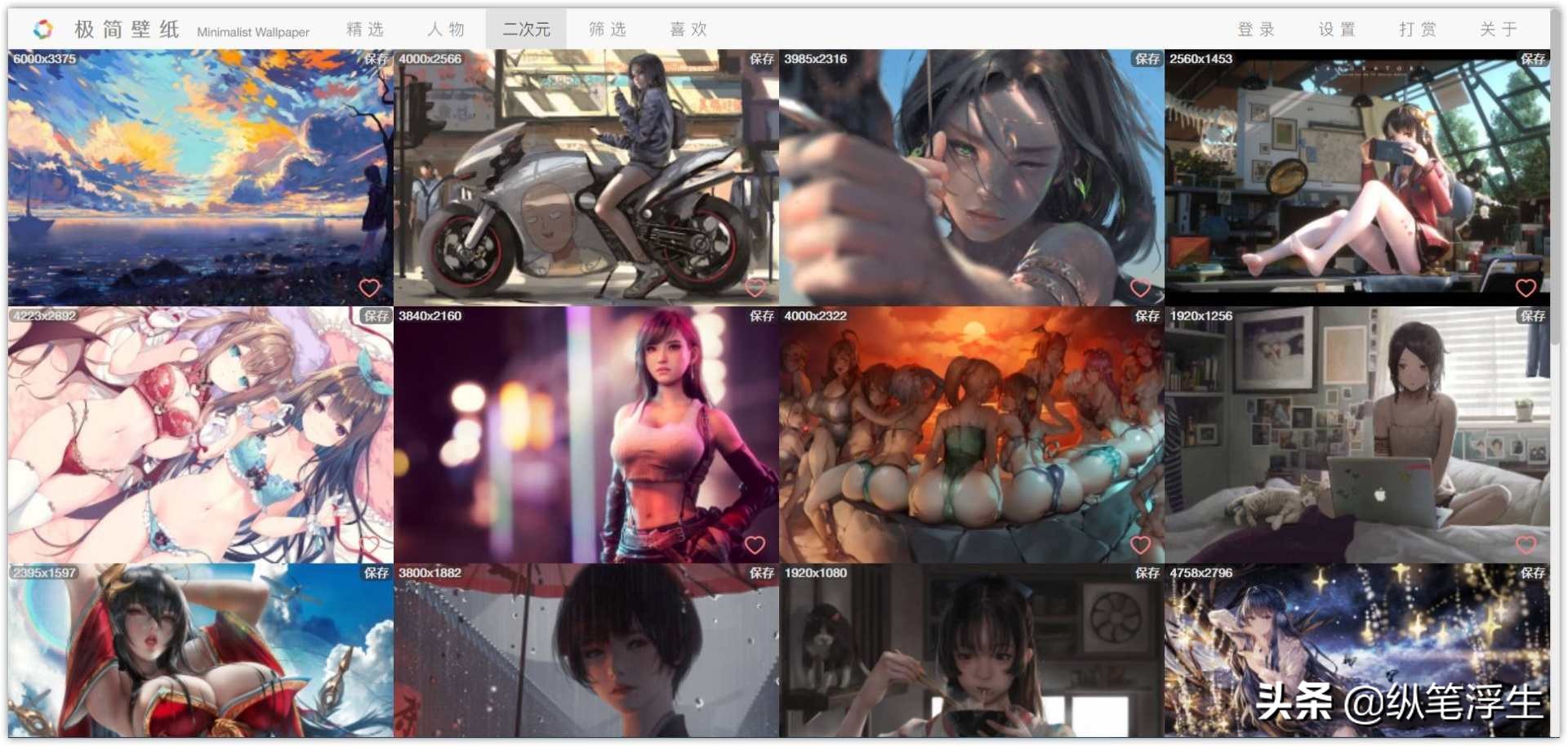Open 设置 settings
This screenshot has height=746, width=1568.
click(x=1337, y=29)
